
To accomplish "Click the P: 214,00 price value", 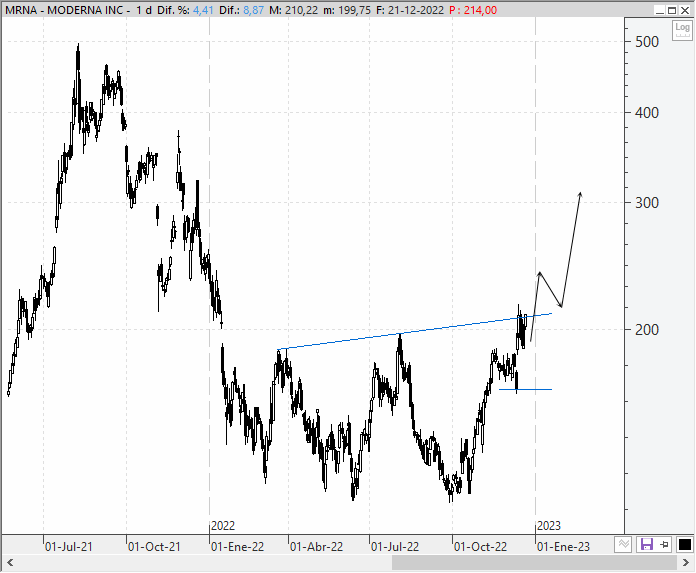I will (472, 10).
